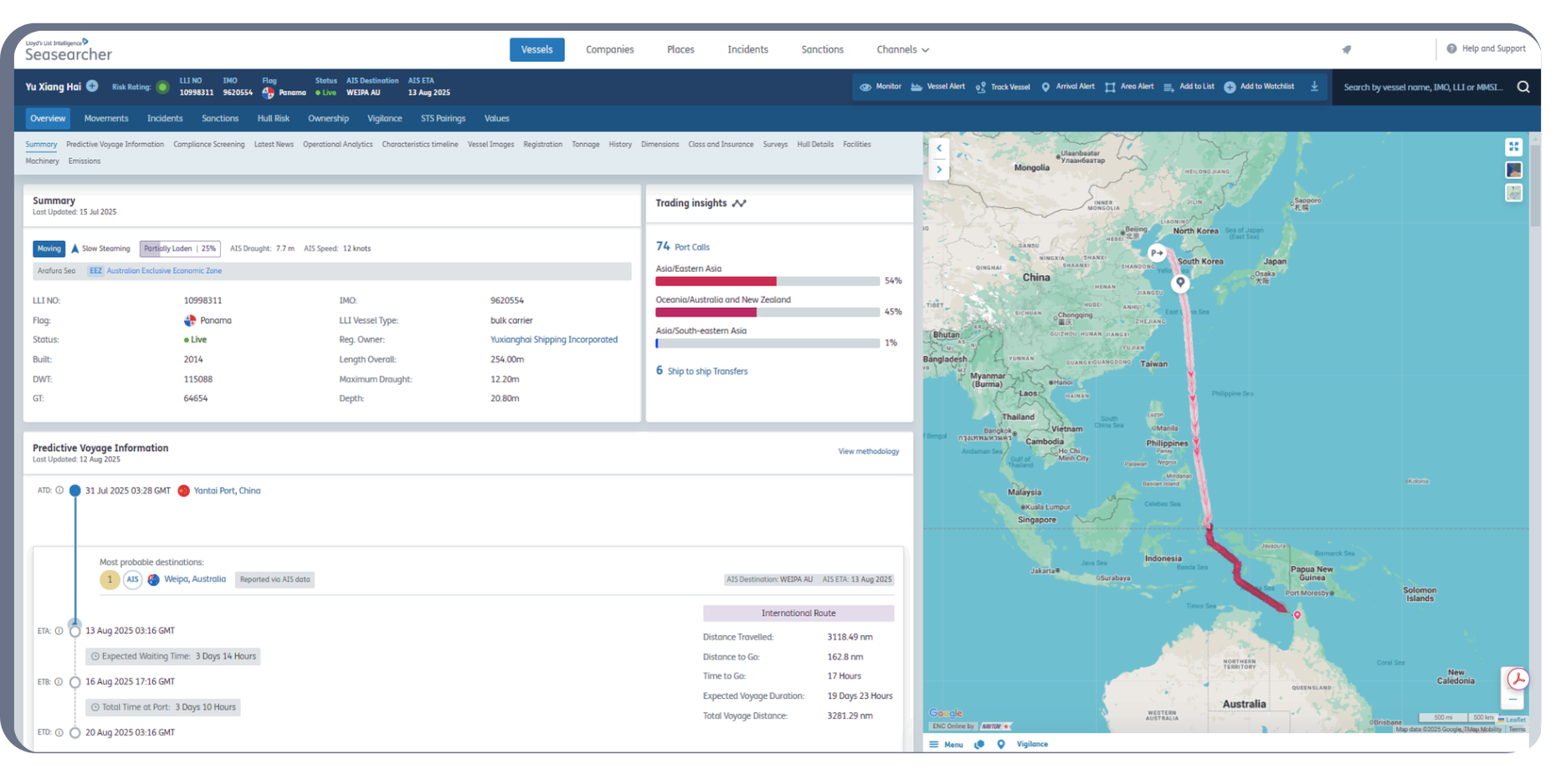Jump to Emissions section
Viewport: 1556px width, 784px height.
pyautogui.click(x=85, y=161)
